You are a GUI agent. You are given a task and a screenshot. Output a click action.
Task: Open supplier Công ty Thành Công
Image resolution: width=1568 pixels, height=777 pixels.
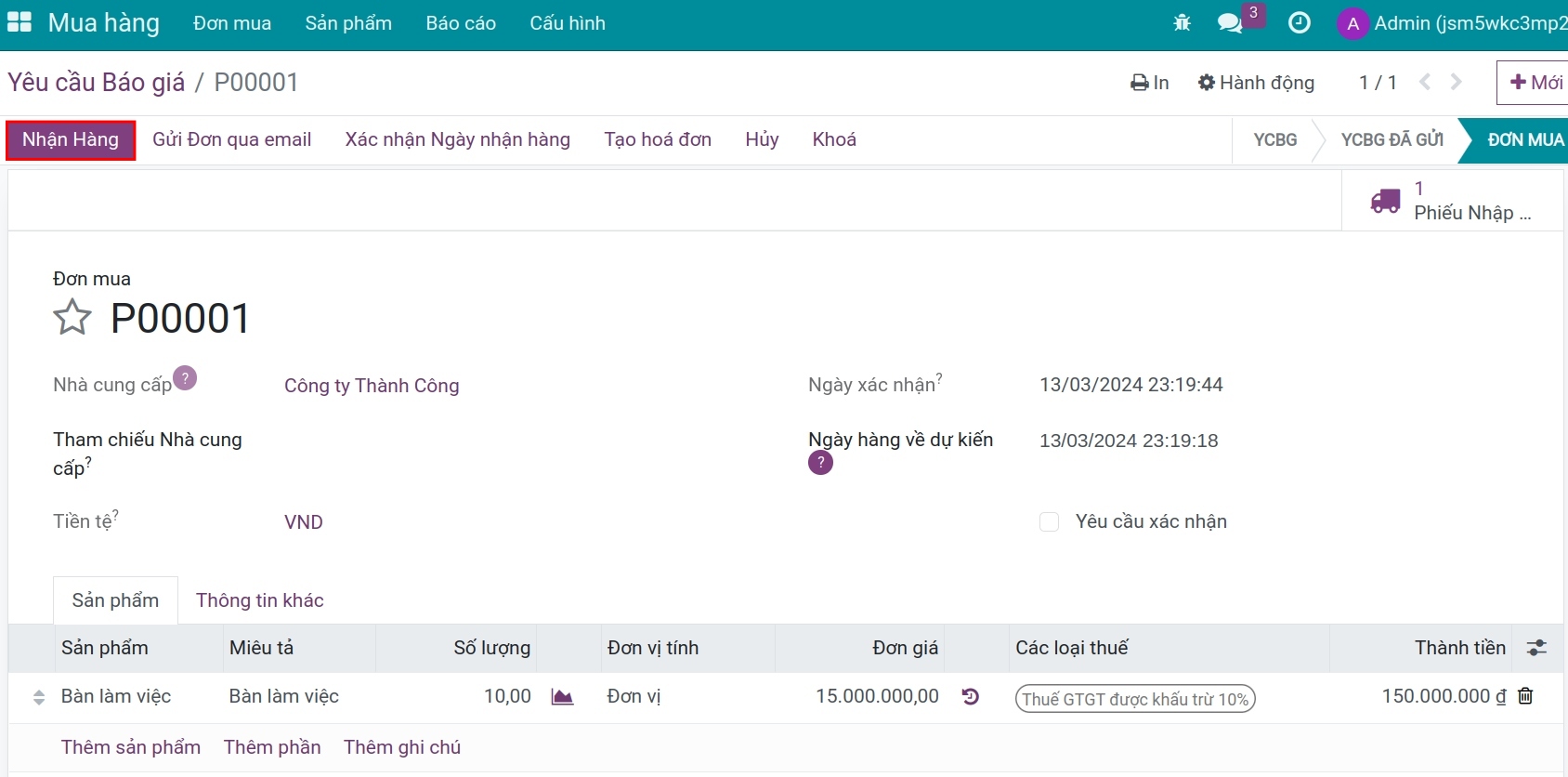click(x=372, y=386)
